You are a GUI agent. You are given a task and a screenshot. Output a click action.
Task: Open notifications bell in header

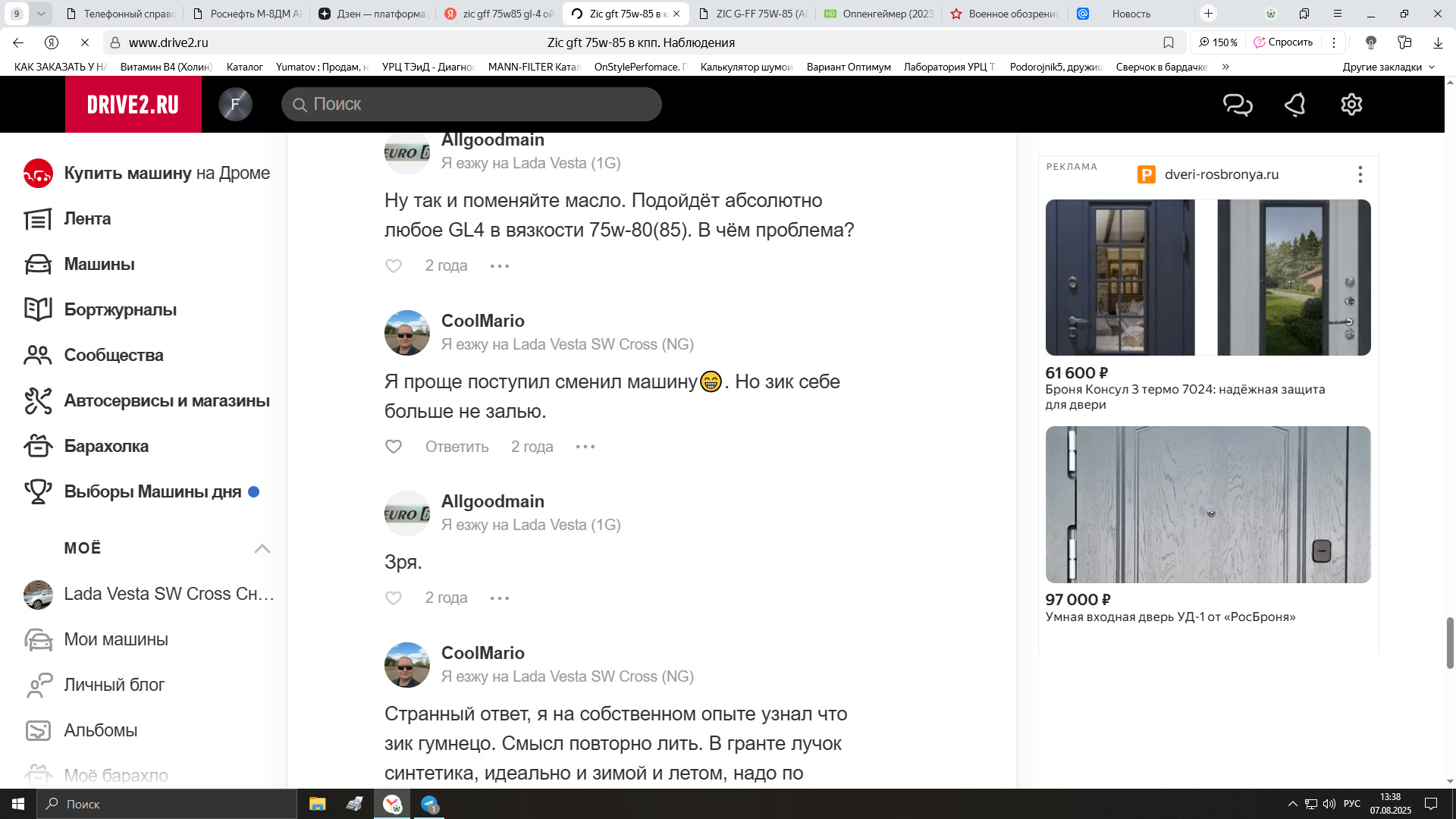pos(1294,105)
